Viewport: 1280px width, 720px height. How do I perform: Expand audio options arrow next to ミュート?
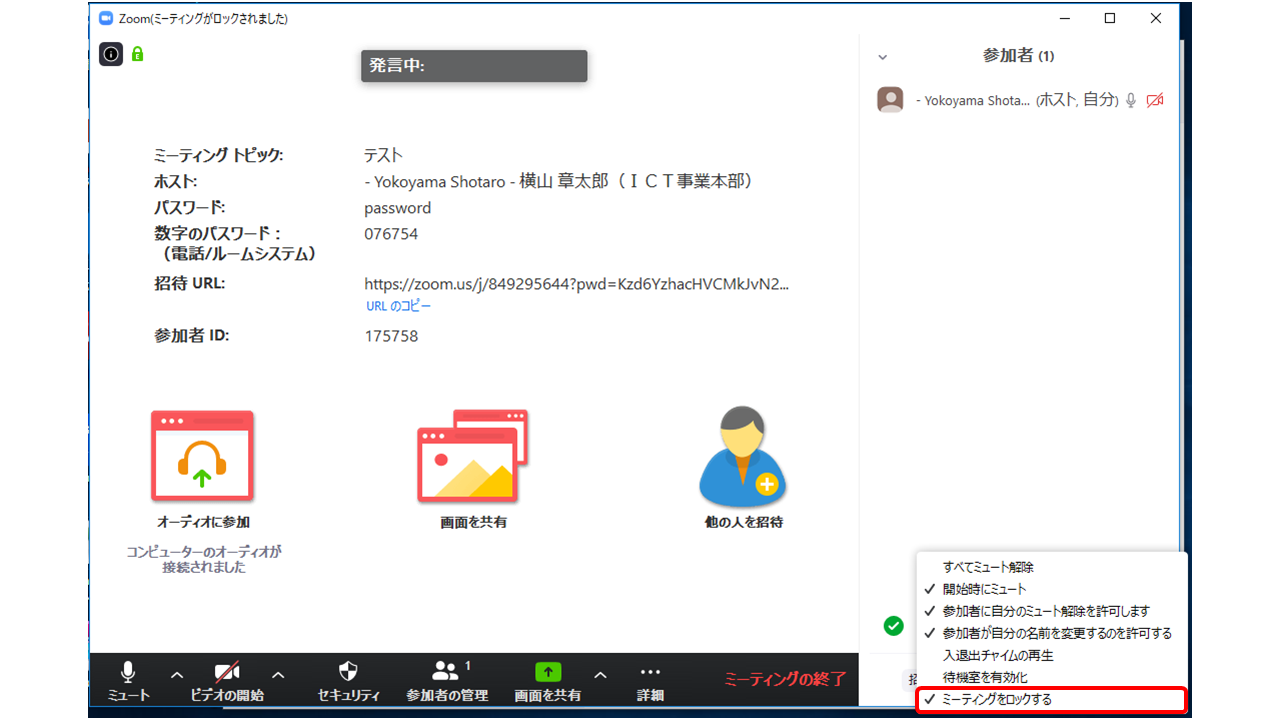pyautogui.click(x=176, y=674)
